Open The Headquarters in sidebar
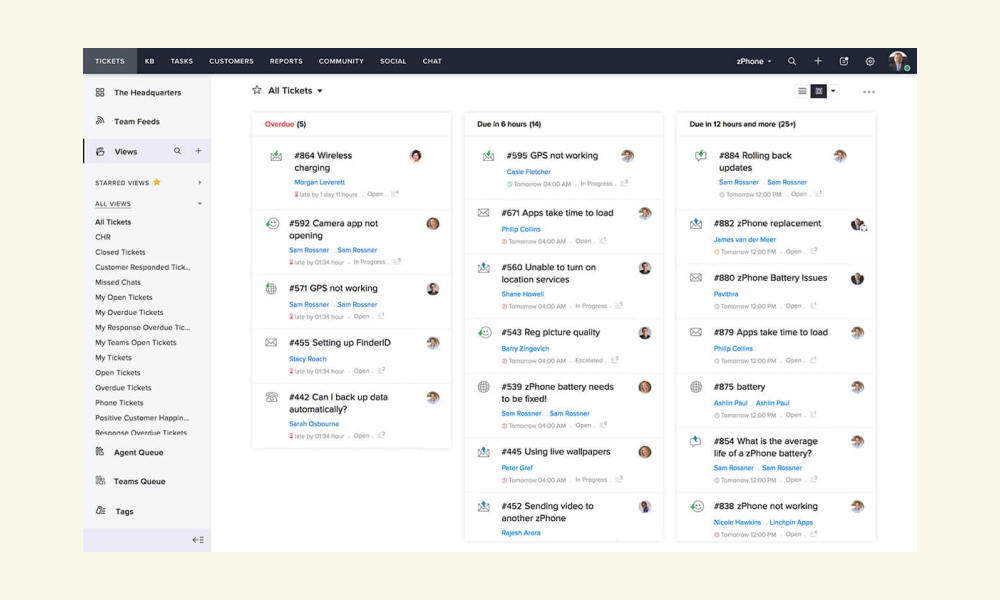The height and width of the screenshot is (600, 1000). [x=147, y=92]
